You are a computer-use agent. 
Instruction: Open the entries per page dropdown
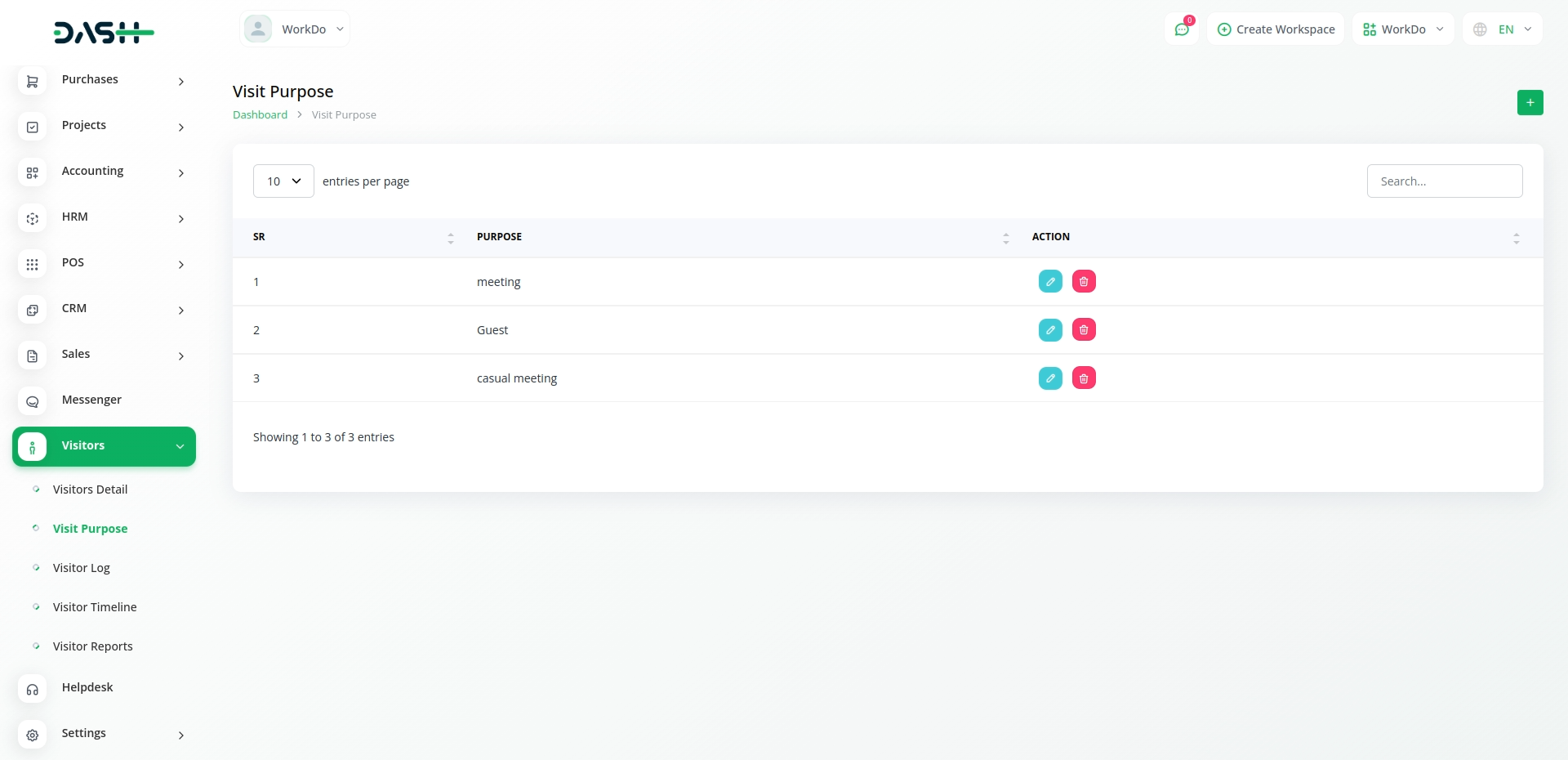point(283,181)
